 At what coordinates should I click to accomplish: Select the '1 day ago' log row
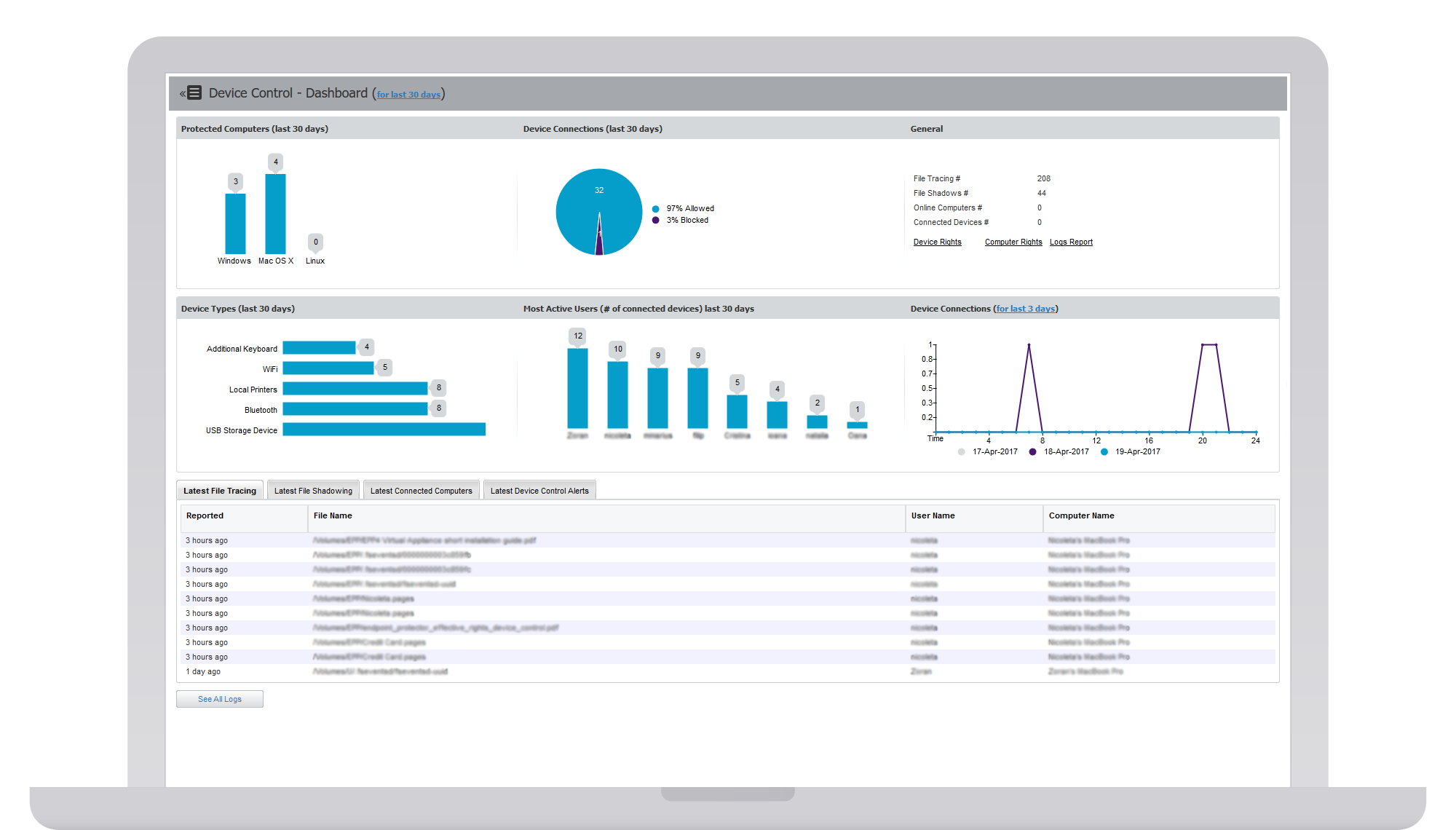728,671
